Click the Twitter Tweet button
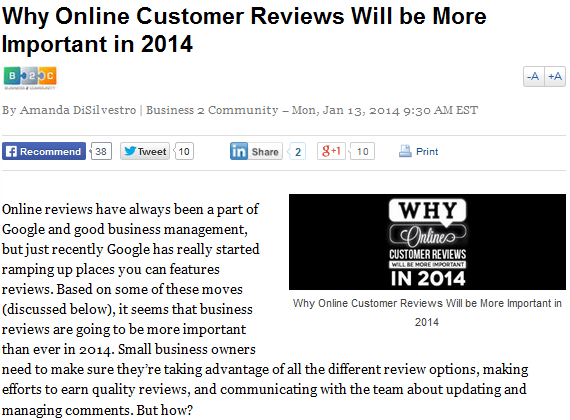Image resolution: width=570 pixels, height=420 pixels. click(145, 151)
